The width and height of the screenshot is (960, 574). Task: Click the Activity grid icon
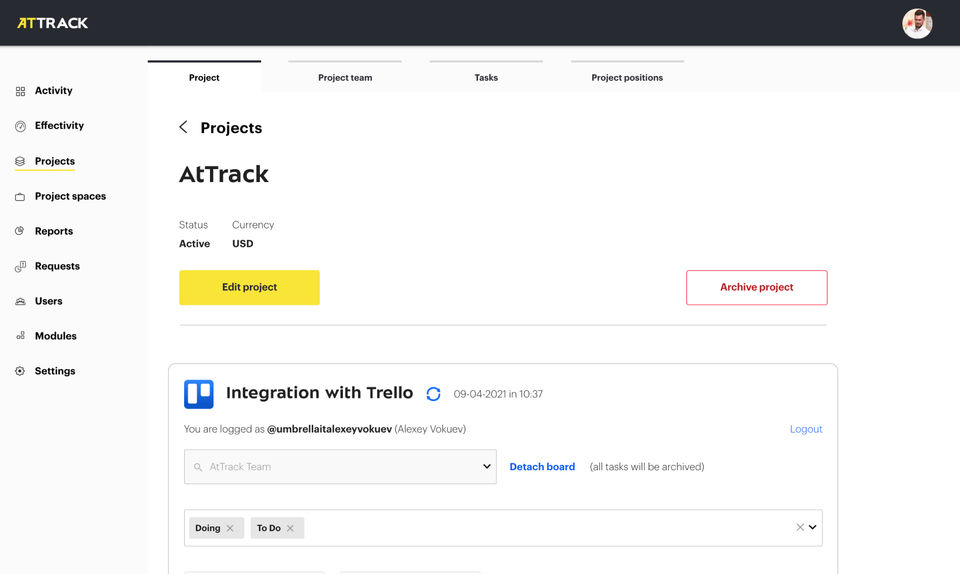pos(20,91)
